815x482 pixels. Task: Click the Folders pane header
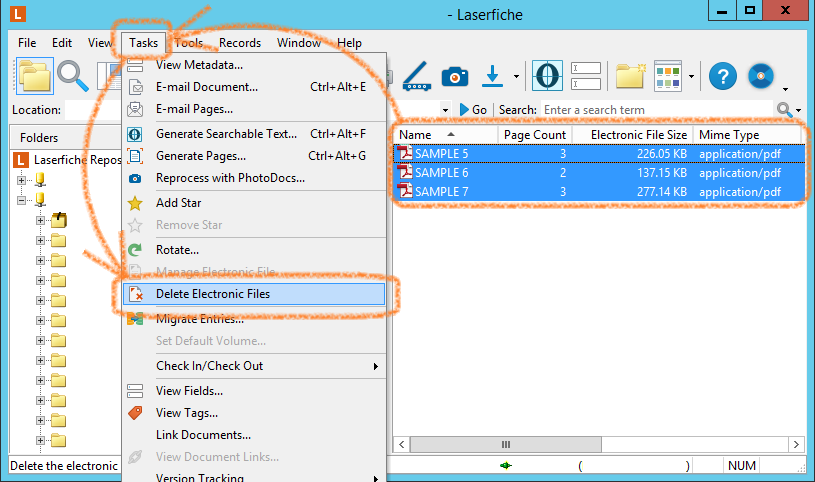coord(66,138)
